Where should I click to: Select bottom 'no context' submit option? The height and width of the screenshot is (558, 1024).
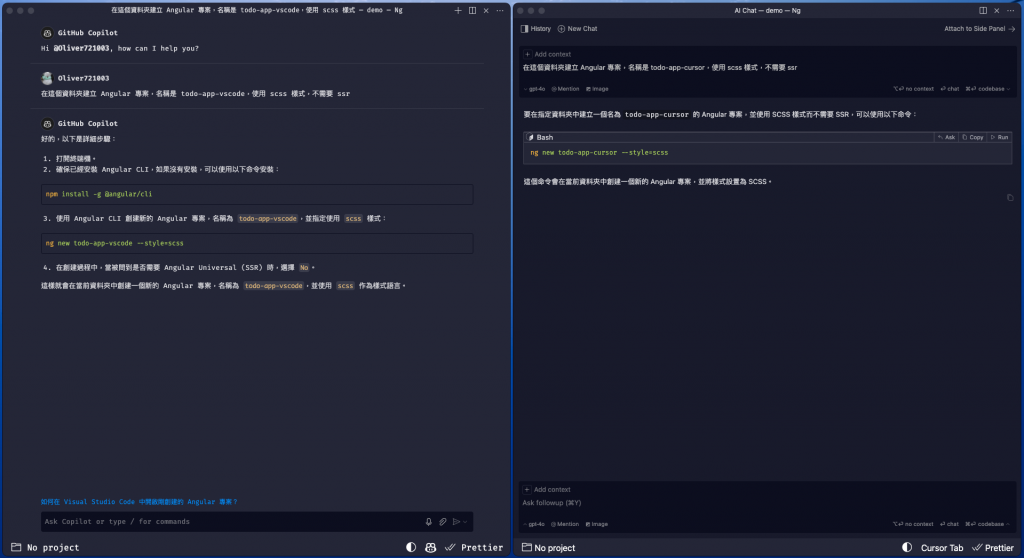(x=913, y=524)
